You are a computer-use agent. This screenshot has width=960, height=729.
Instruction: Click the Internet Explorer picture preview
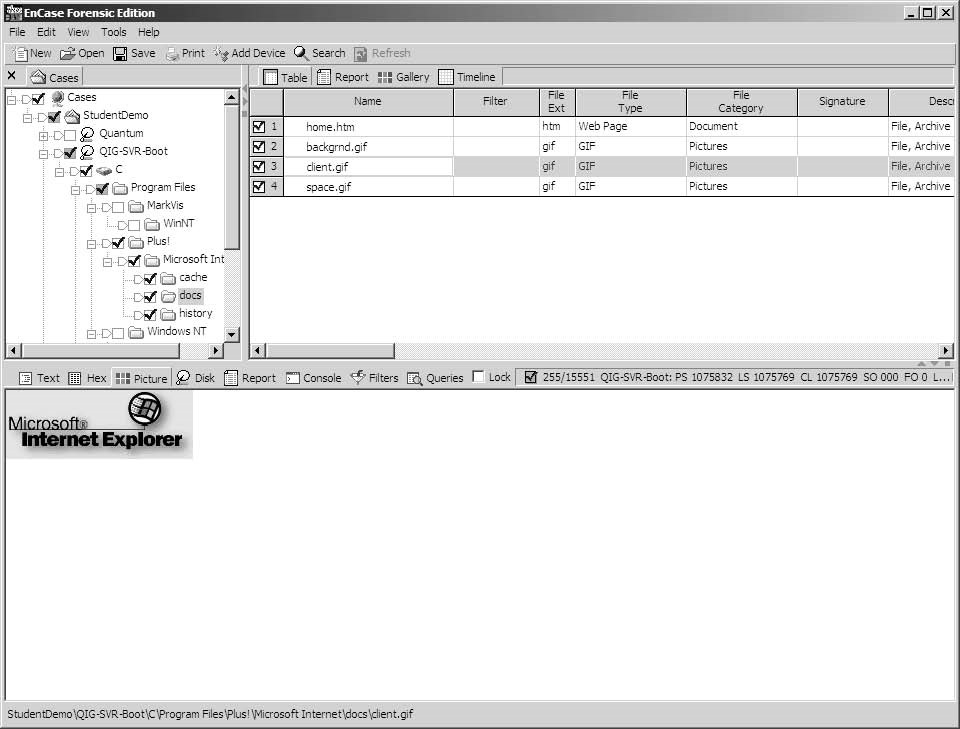point(98,424)
